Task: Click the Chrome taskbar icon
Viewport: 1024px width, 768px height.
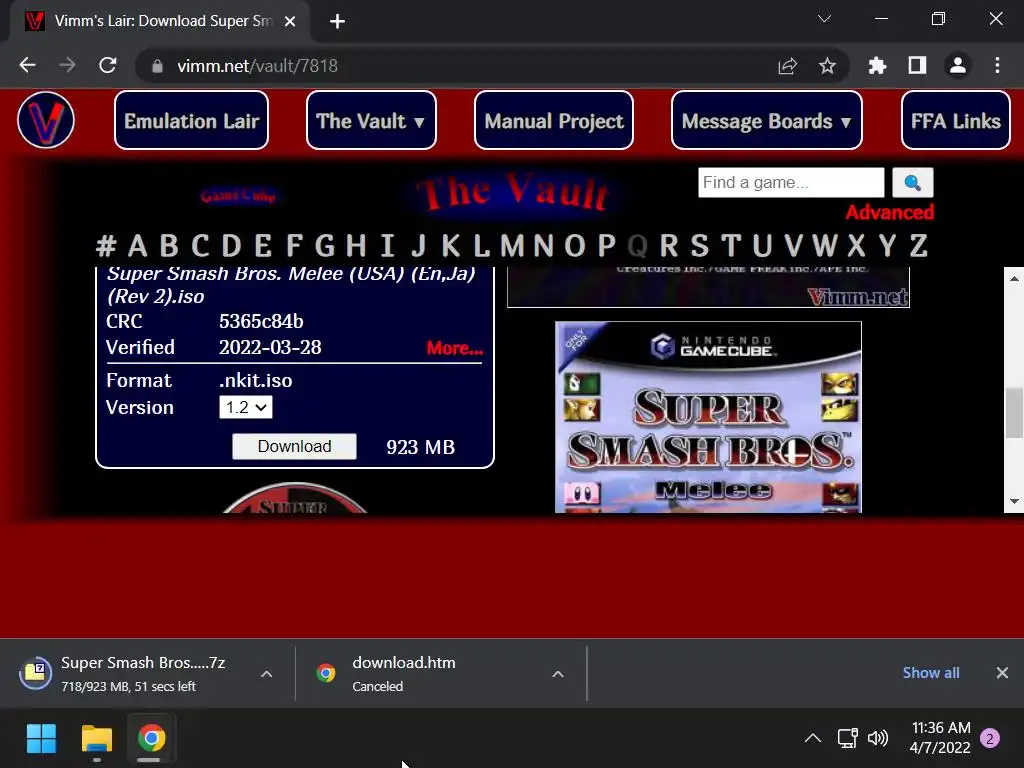Action: coord(151,739)
